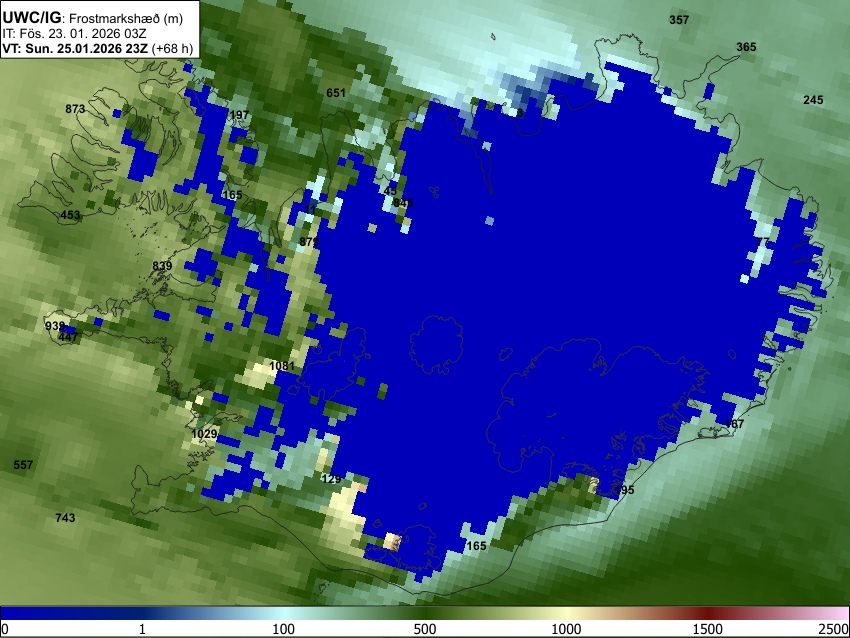Click the '100' tick on the color scale

284,629
